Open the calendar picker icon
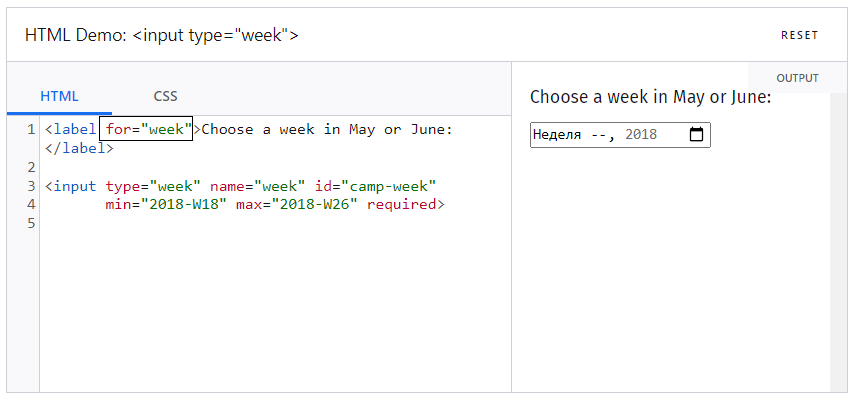 696,134
